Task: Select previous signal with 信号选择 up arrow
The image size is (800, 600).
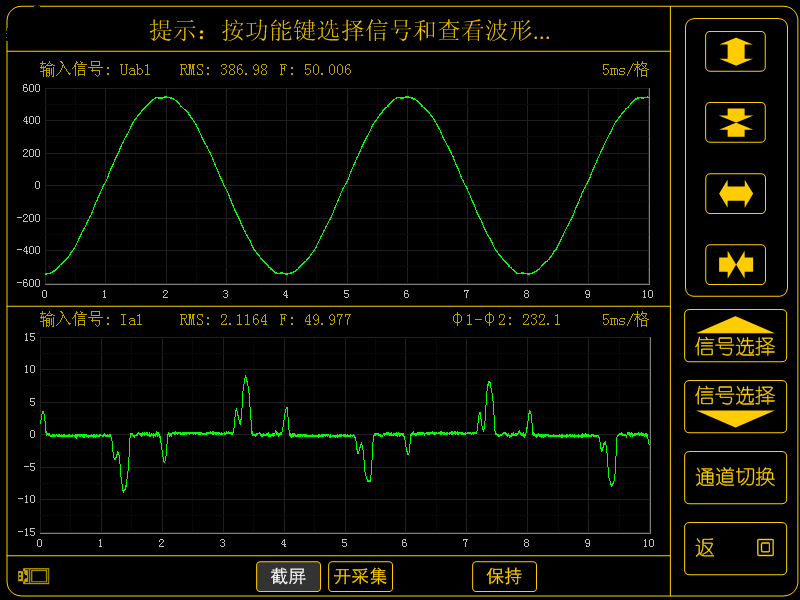Action: 735,336
